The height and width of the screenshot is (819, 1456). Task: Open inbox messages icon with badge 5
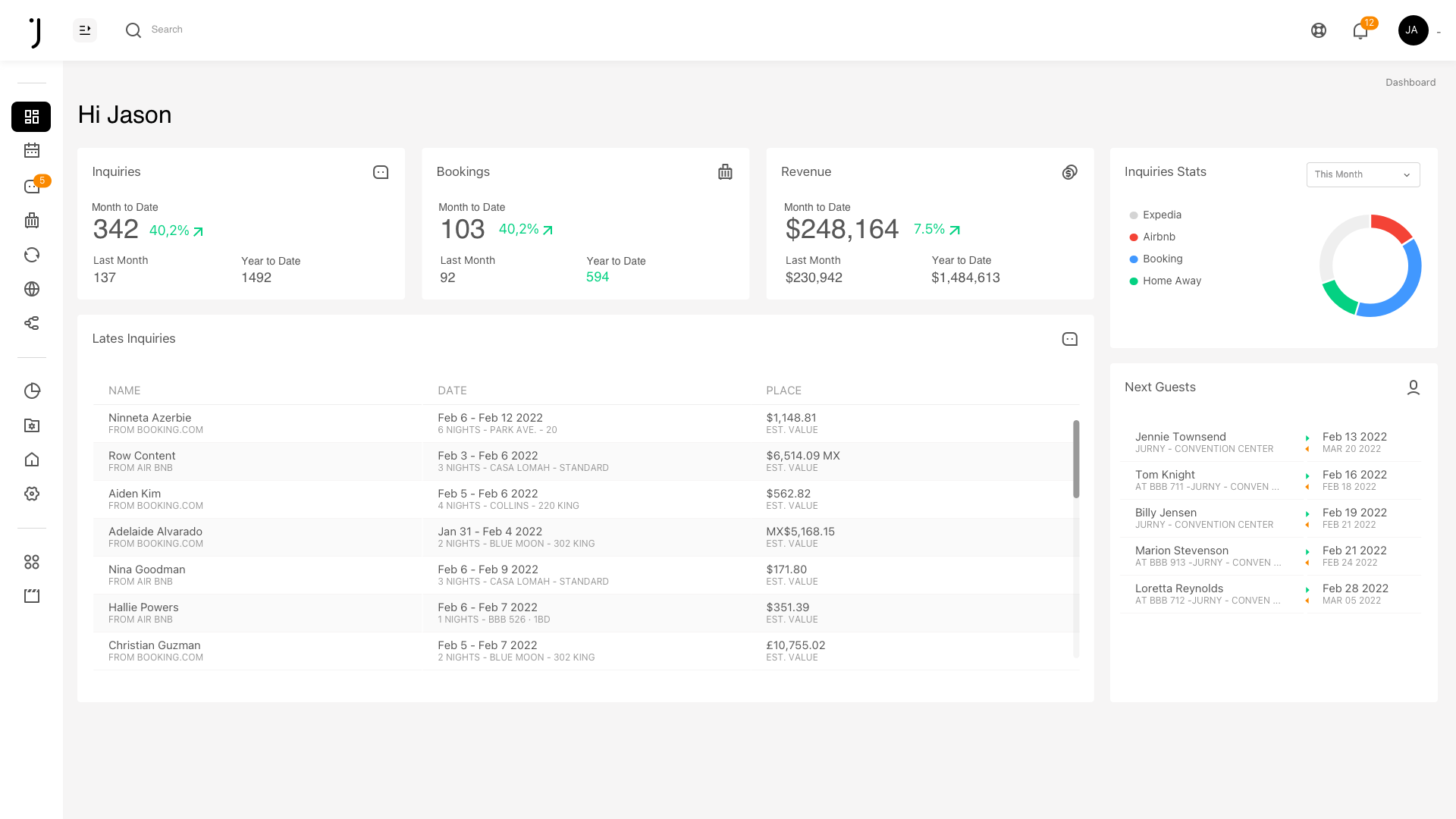pos(32,187)
